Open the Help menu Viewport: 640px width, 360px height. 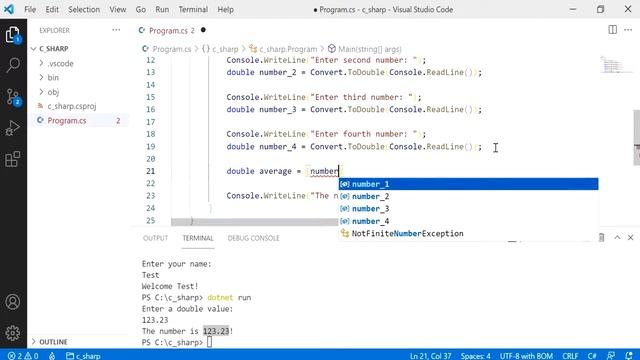point(225,9)
